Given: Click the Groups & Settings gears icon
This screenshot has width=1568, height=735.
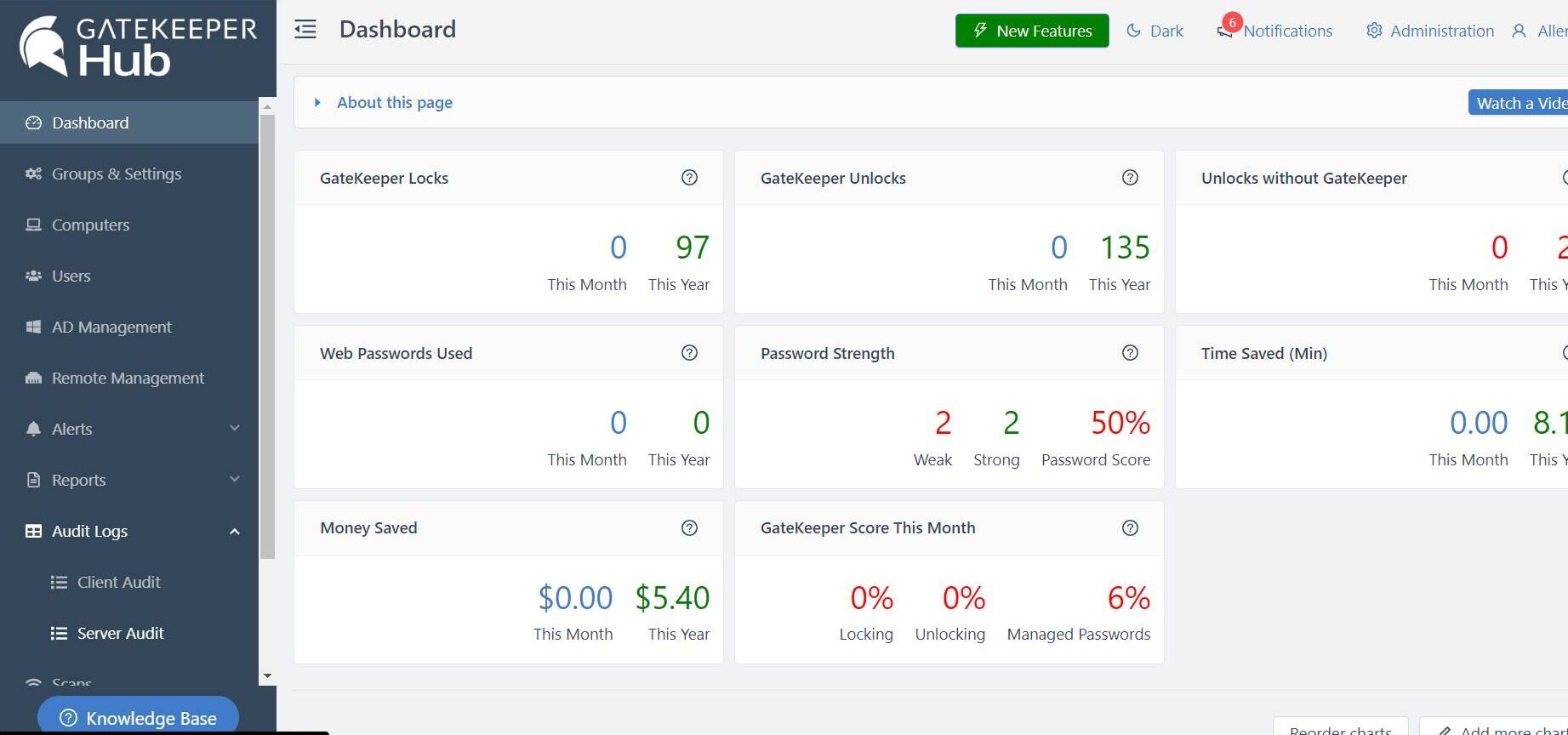Looking at the screenshot, I should point(33,174).
